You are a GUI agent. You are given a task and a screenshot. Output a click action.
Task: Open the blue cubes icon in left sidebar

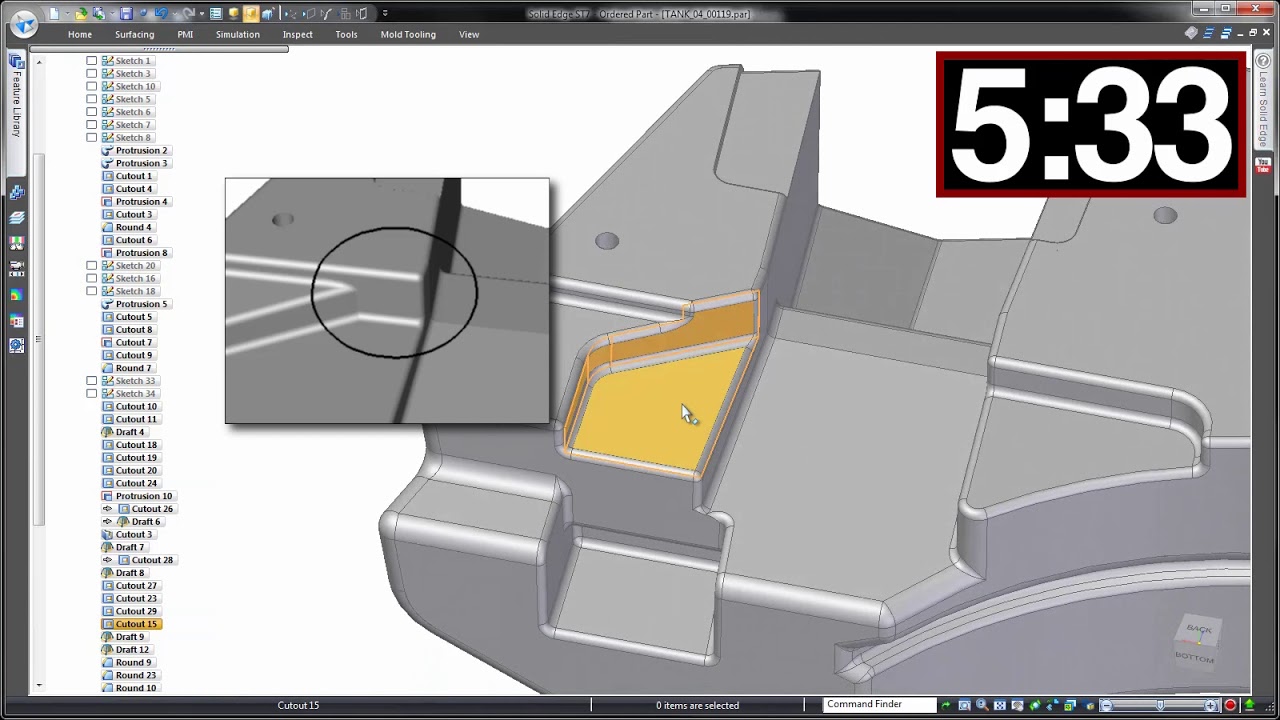point(16,192)
